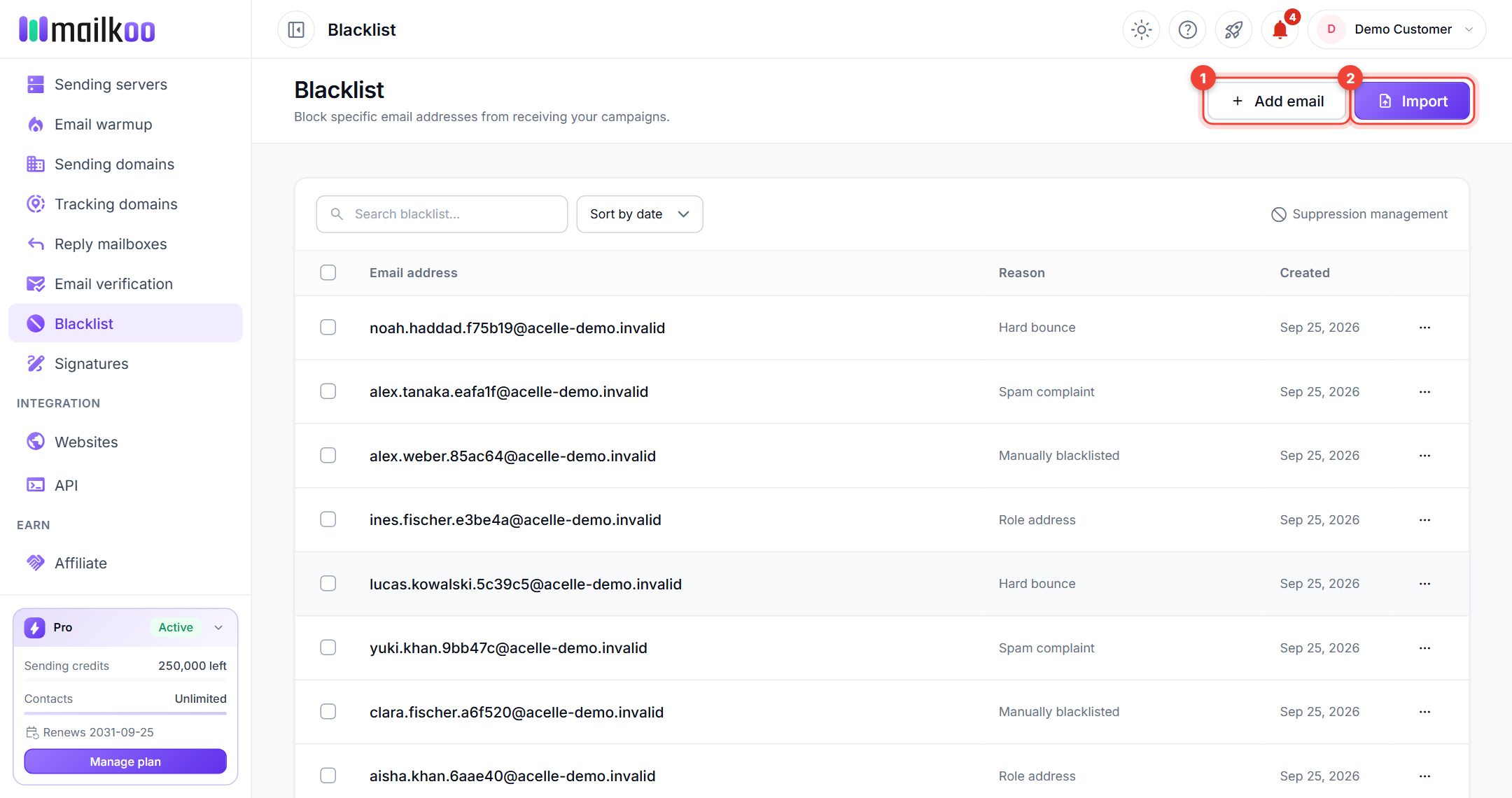Open Signatures in sidebar

(125, 363)
